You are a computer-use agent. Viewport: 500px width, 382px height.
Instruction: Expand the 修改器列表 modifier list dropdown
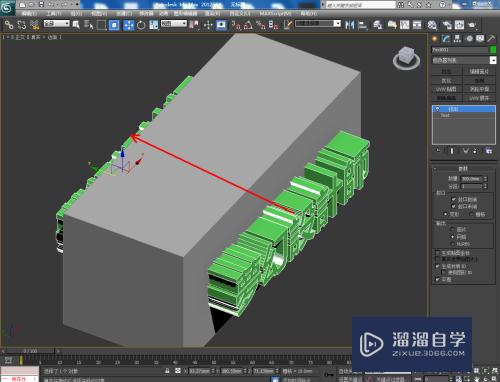tap(464, 60)
